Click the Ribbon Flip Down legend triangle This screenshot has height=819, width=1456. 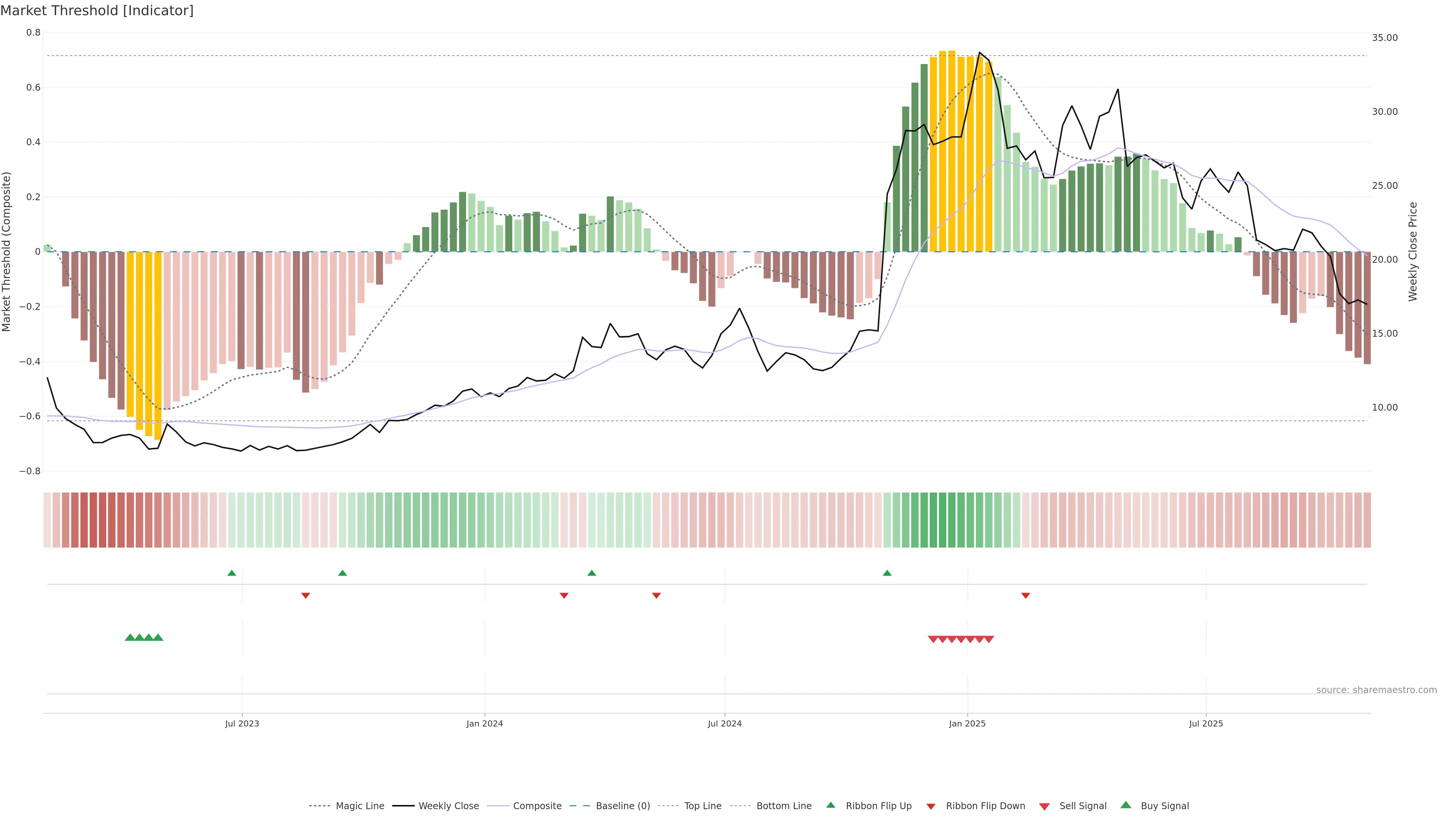[x=931, y=806]
